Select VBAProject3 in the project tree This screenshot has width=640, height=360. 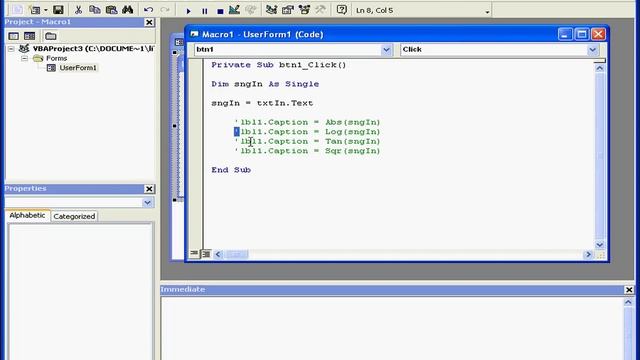93,49
